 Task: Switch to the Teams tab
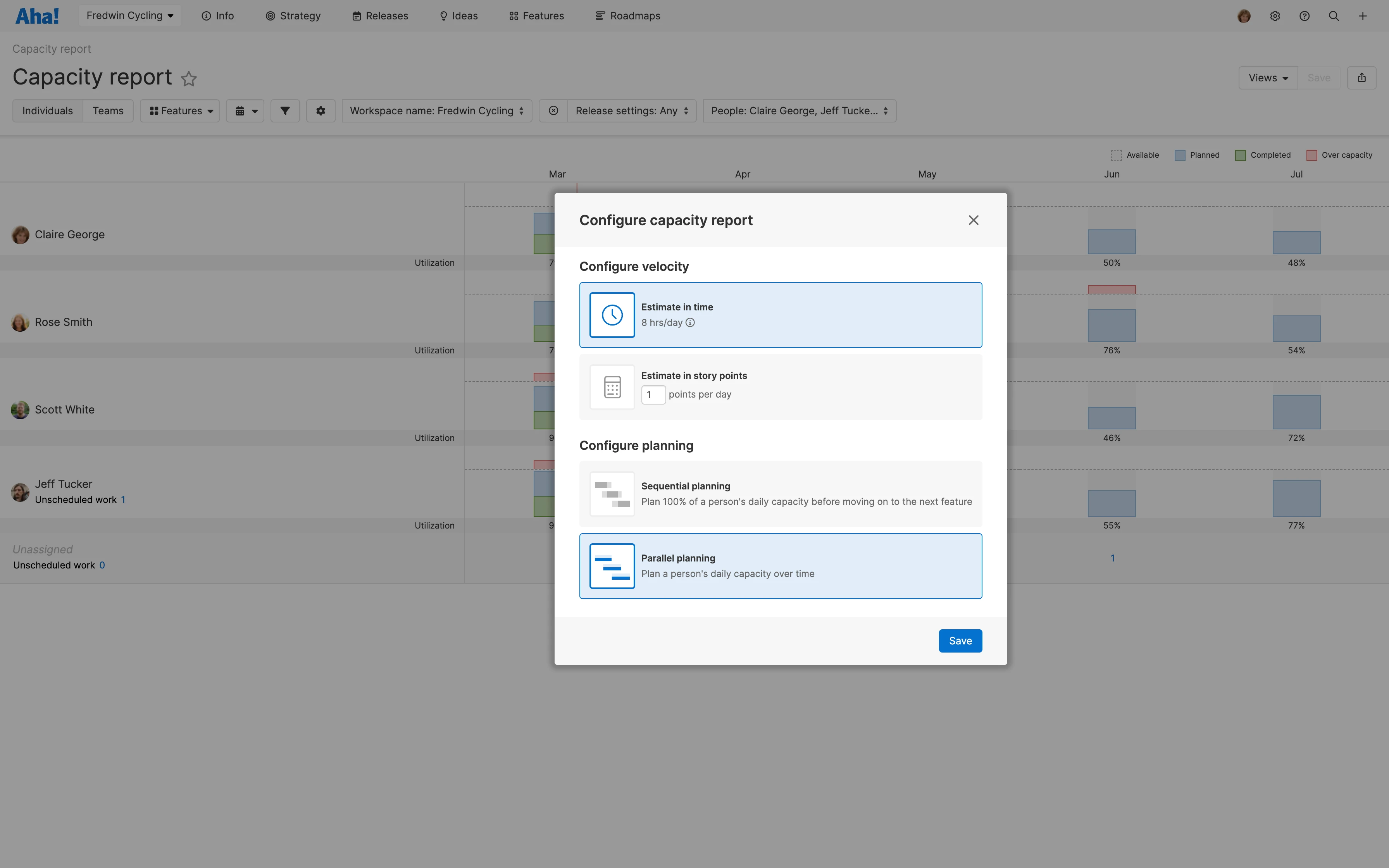pos(108,111)
